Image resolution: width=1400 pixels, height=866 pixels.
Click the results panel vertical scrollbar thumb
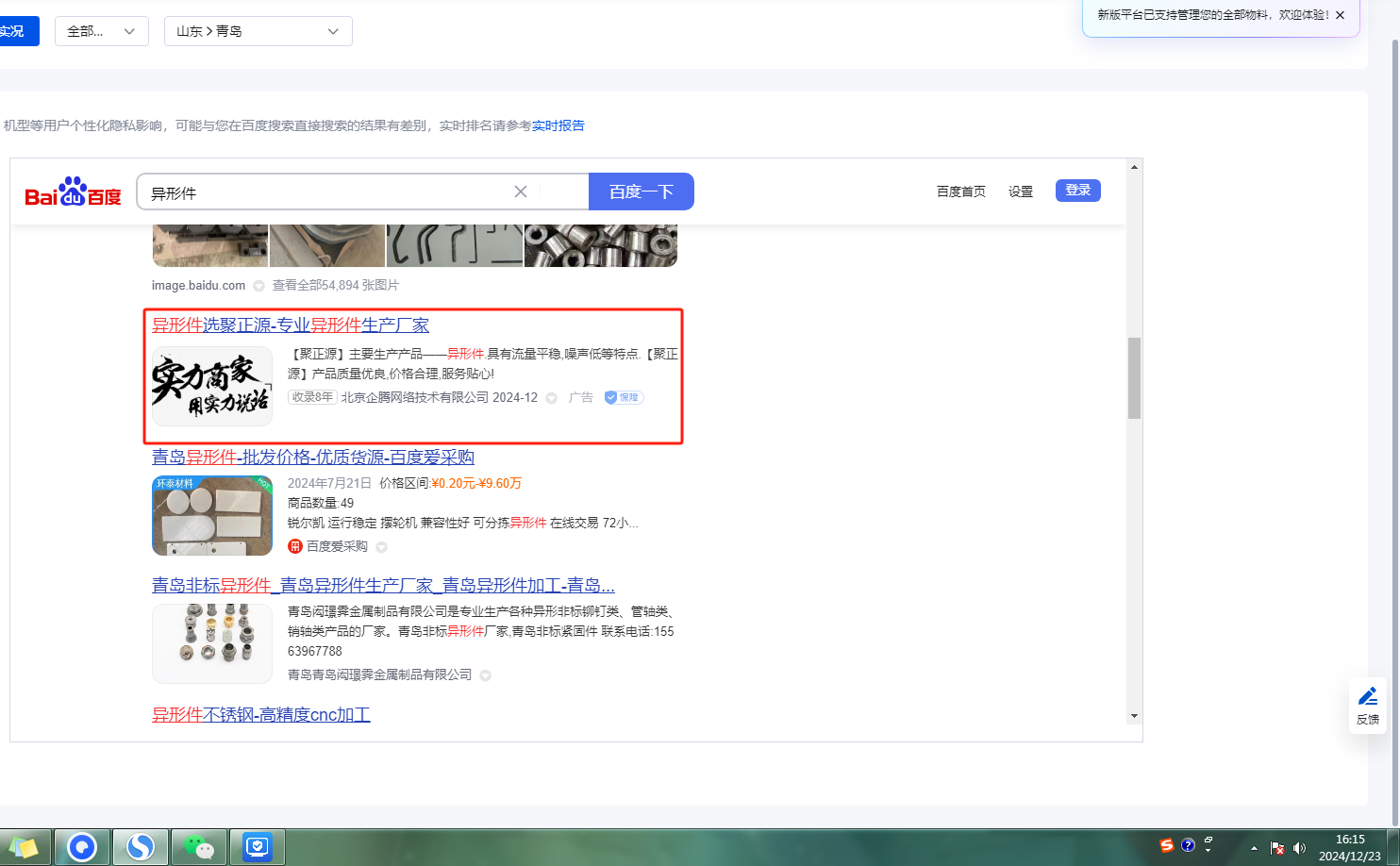1134,377
